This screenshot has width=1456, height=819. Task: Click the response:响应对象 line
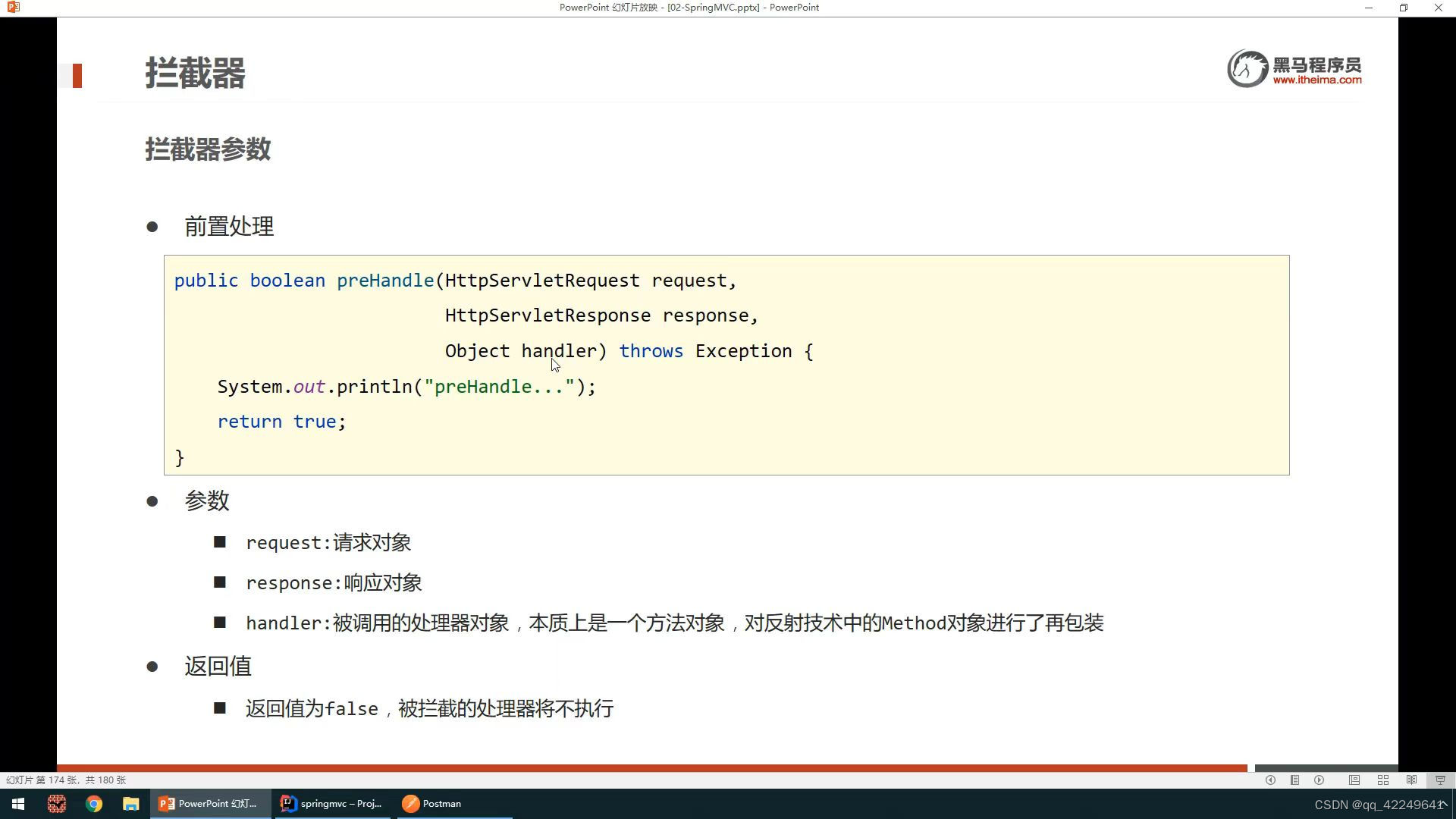(x=334, y=582)
